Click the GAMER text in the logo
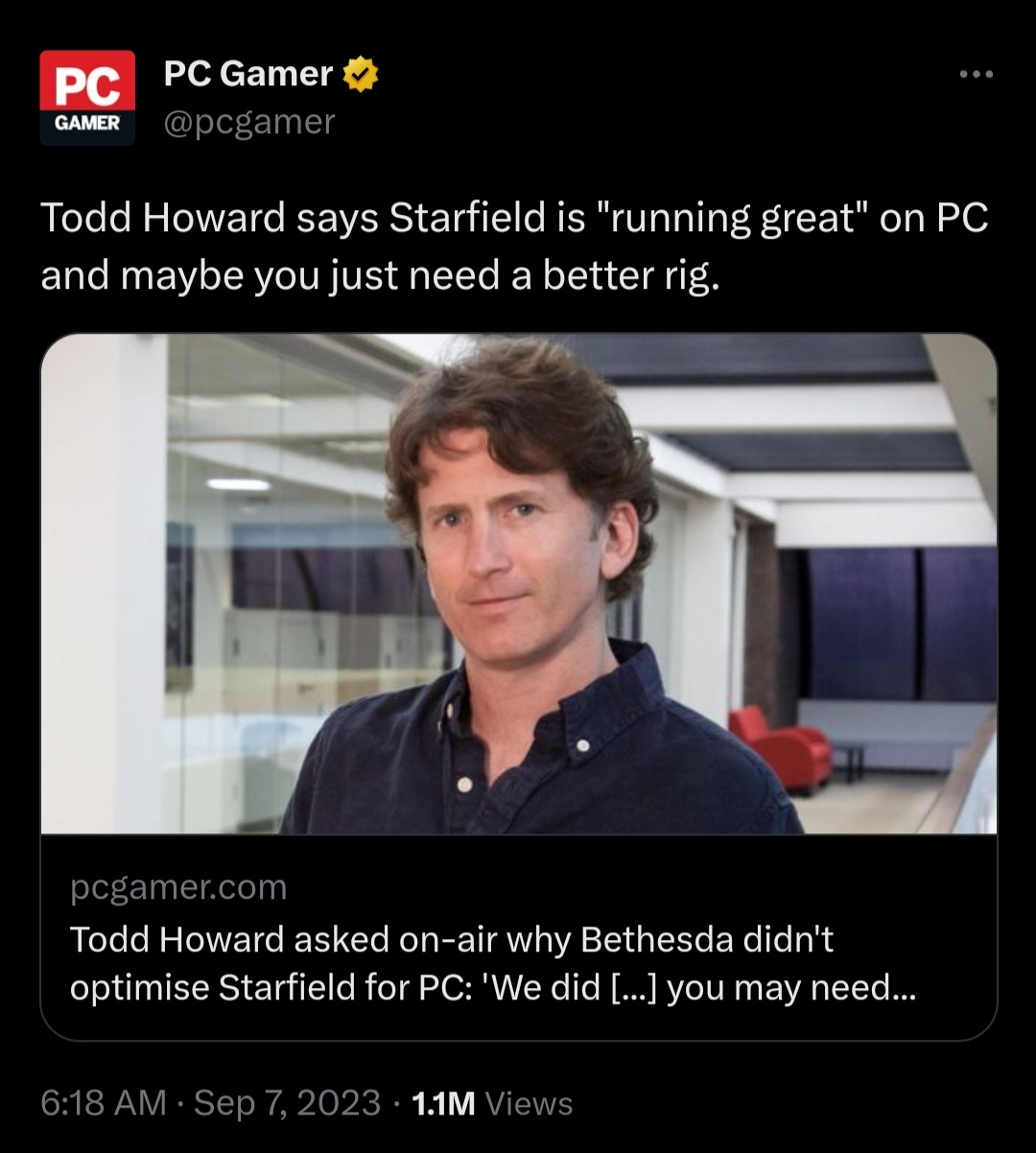This screenshot has height=1153, width=1036. pos(87,125)
